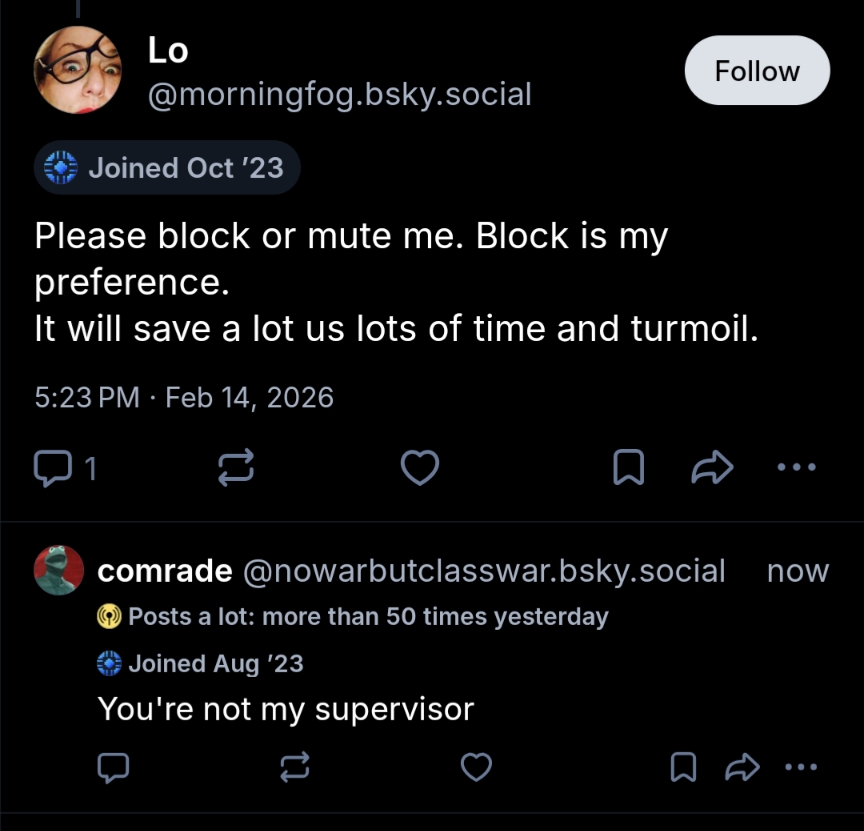
Task: Share Lo's post with arrow icon
Action: click(714, 467)
